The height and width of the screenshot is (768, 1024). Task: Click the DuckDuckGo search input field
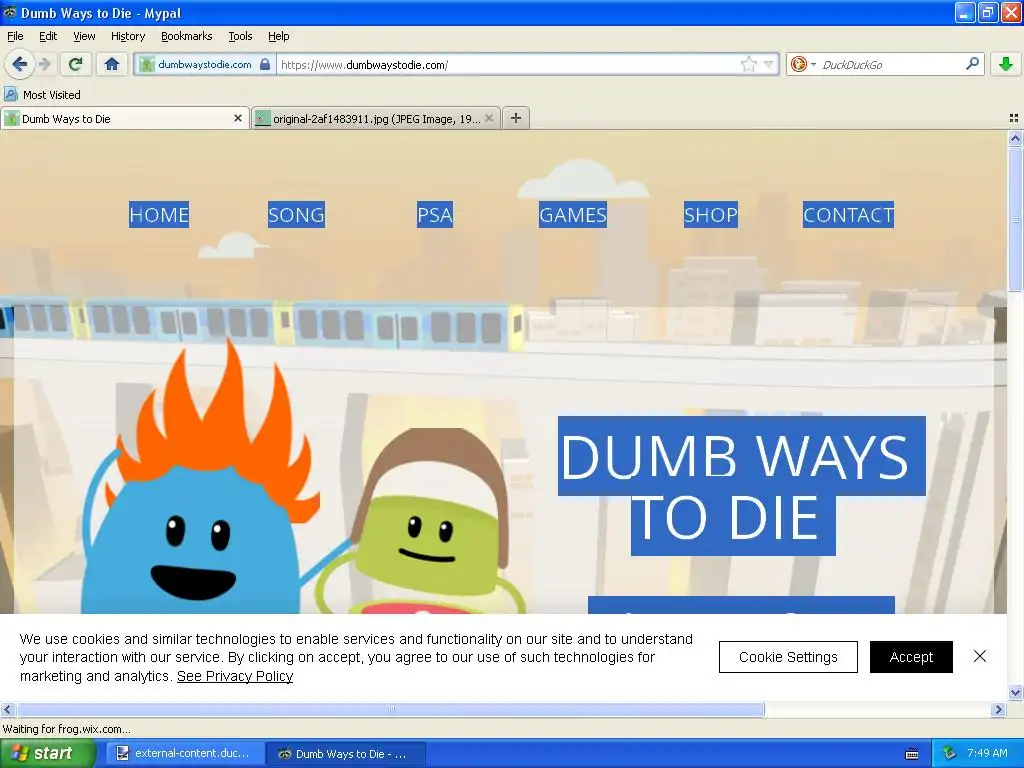point(891,65)
